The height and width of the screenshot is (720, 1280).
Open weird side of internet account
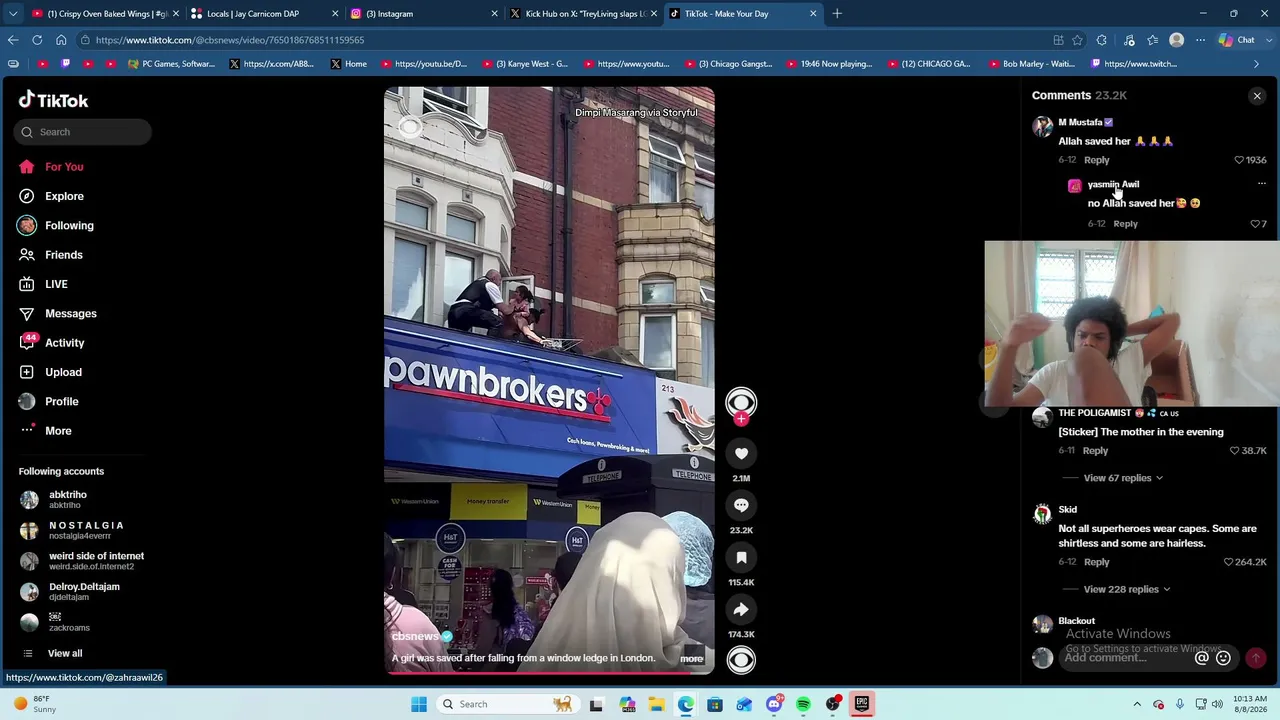[96, 561]
